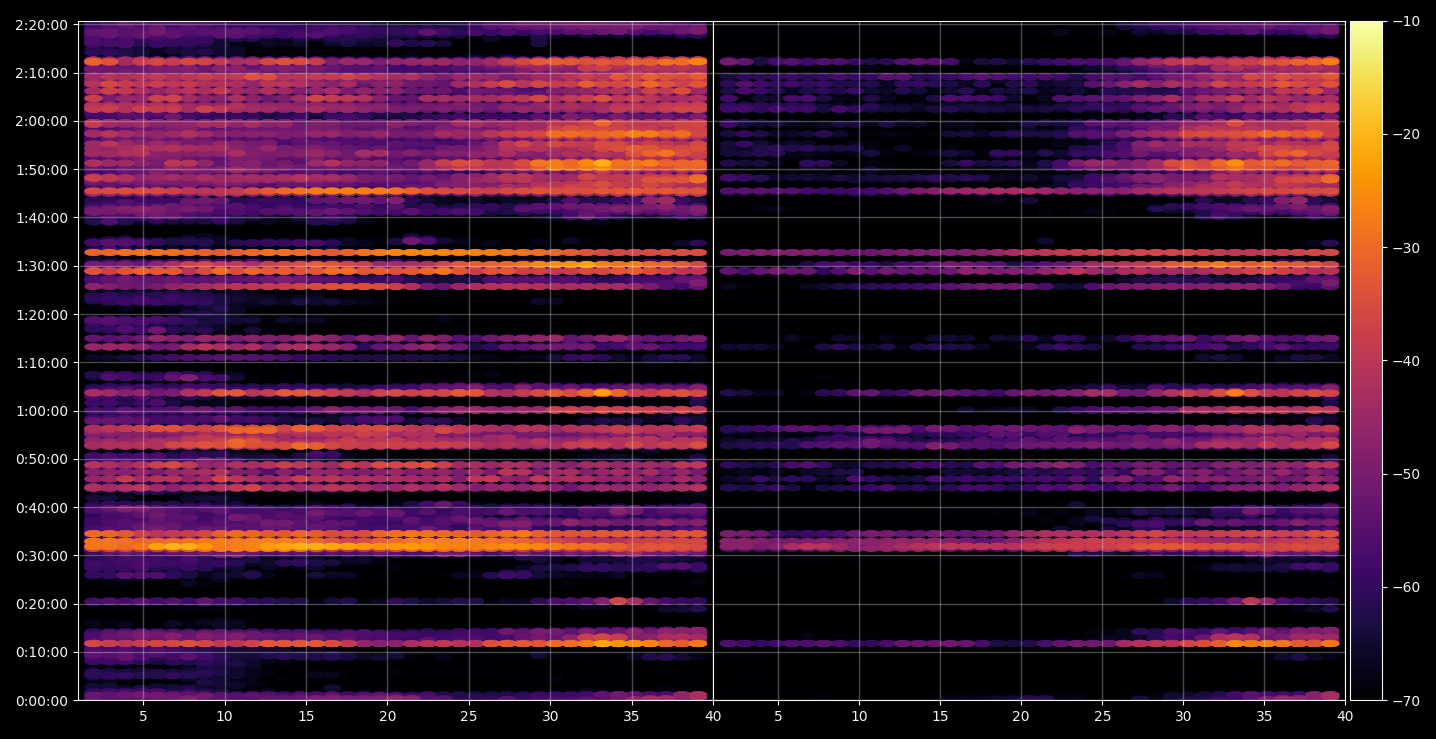The width and height of the screenshot is (1436, 739).
Task: Click the −10 colorbar tick label
Action: point(1405,22)
